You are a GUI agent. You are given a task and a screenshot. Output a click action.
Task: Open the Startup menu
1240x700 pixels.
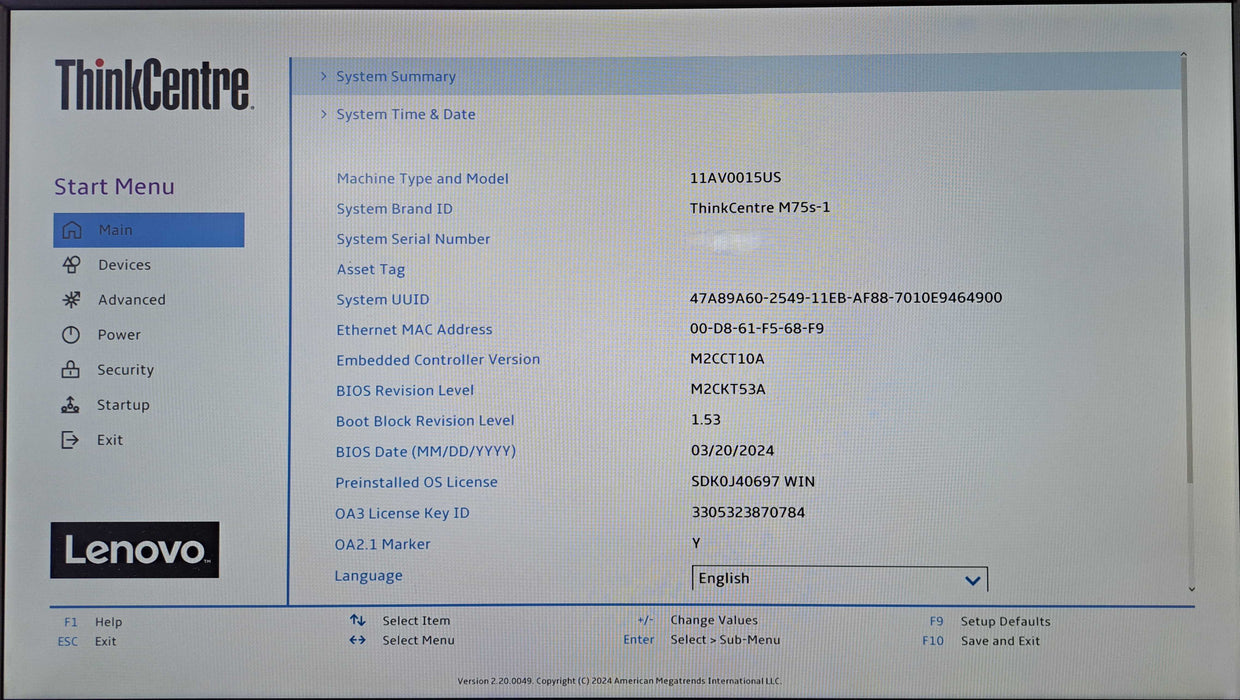pyautogui.click(x=123, y=405)
